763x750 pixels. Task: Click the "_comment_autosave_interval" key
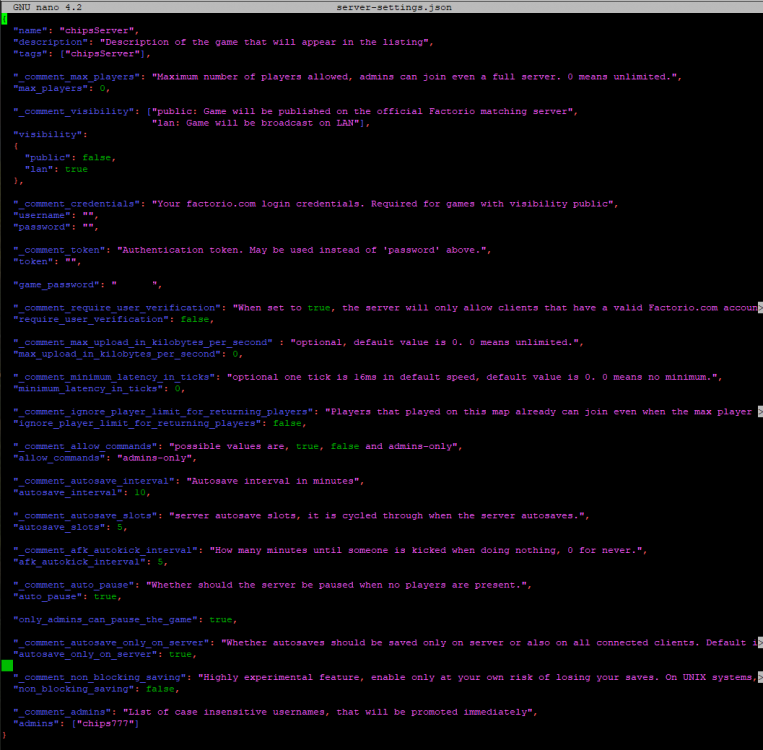tap(93, 481)
